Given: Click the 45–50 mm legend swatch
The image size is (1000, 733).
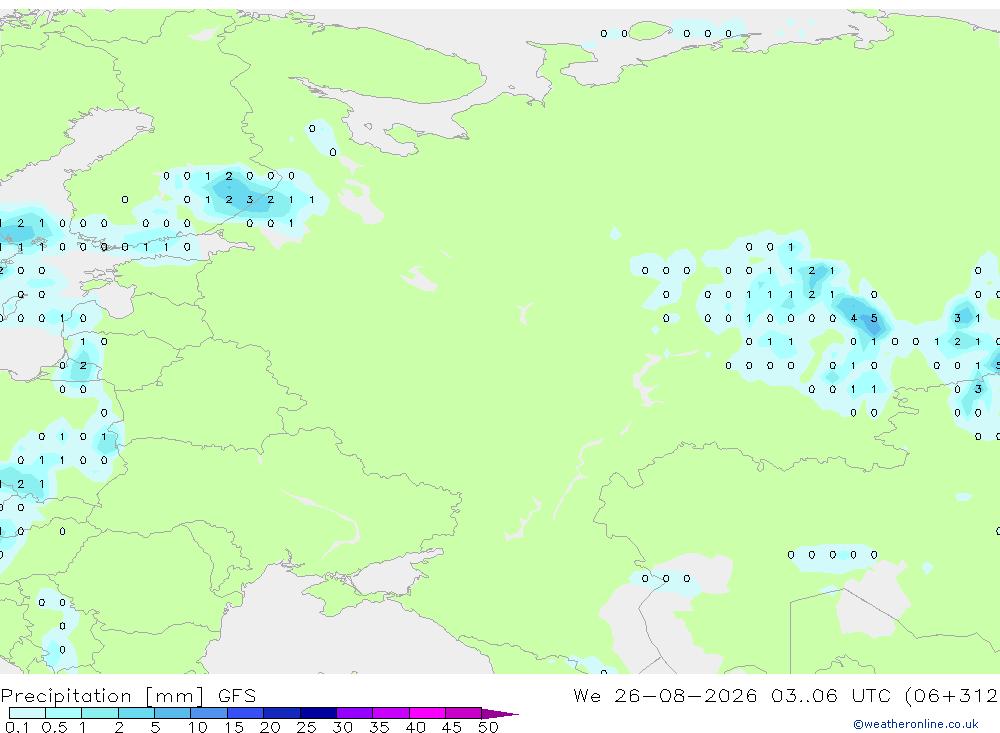Looking at the screenshot, I should 464,713.
